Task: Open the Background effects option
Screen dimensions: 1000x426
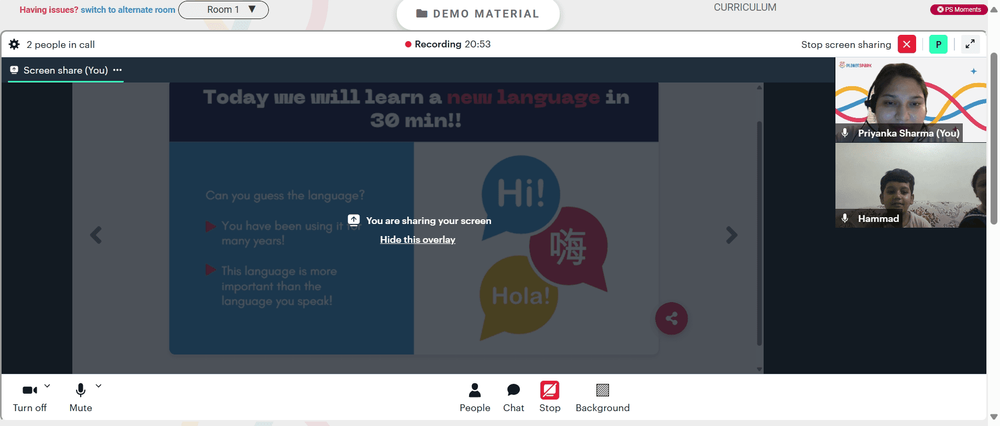Action: [603, 398]
